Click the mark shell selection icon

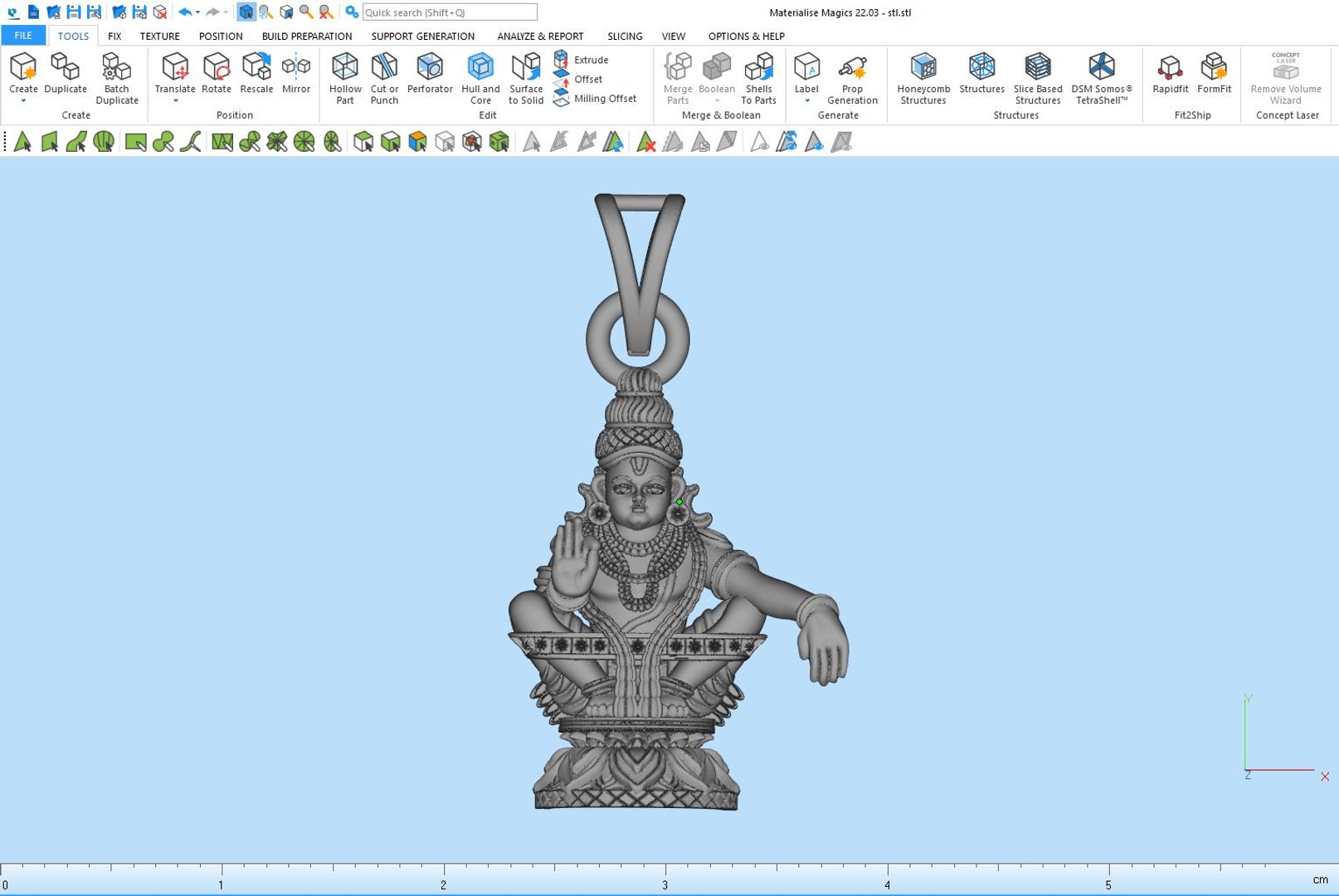click(x=104, y=142)
